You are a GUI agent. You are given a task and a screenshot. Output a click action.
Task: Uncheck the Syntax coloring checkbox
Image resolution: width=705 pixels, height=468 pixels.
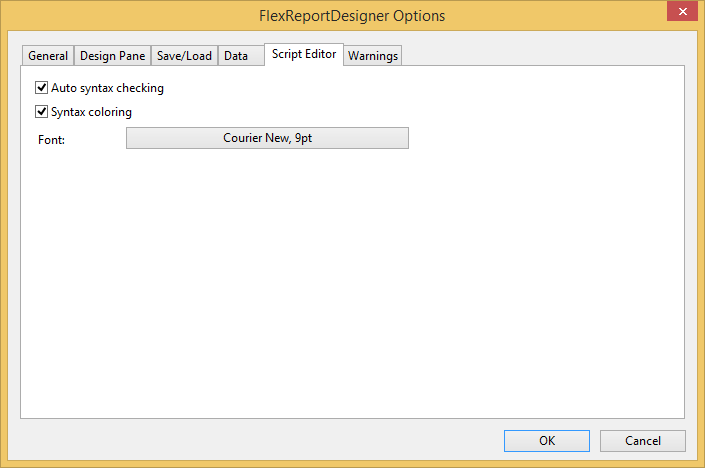pyautogui.click(x=42, y=112)
